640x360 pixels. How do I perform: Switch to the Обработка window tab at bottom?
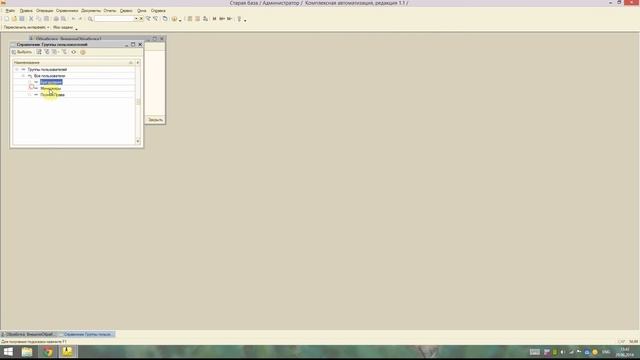[x=28, y=334]
